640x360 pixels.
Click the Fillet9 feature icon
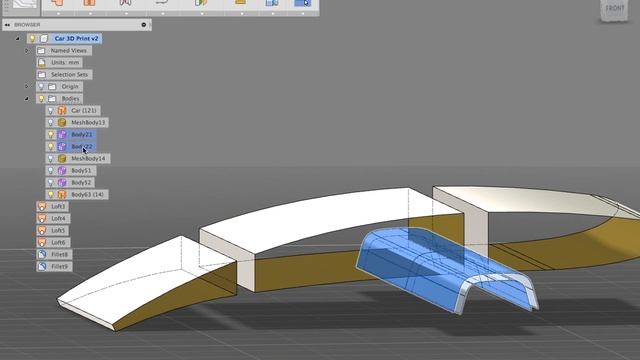(42, 267)
